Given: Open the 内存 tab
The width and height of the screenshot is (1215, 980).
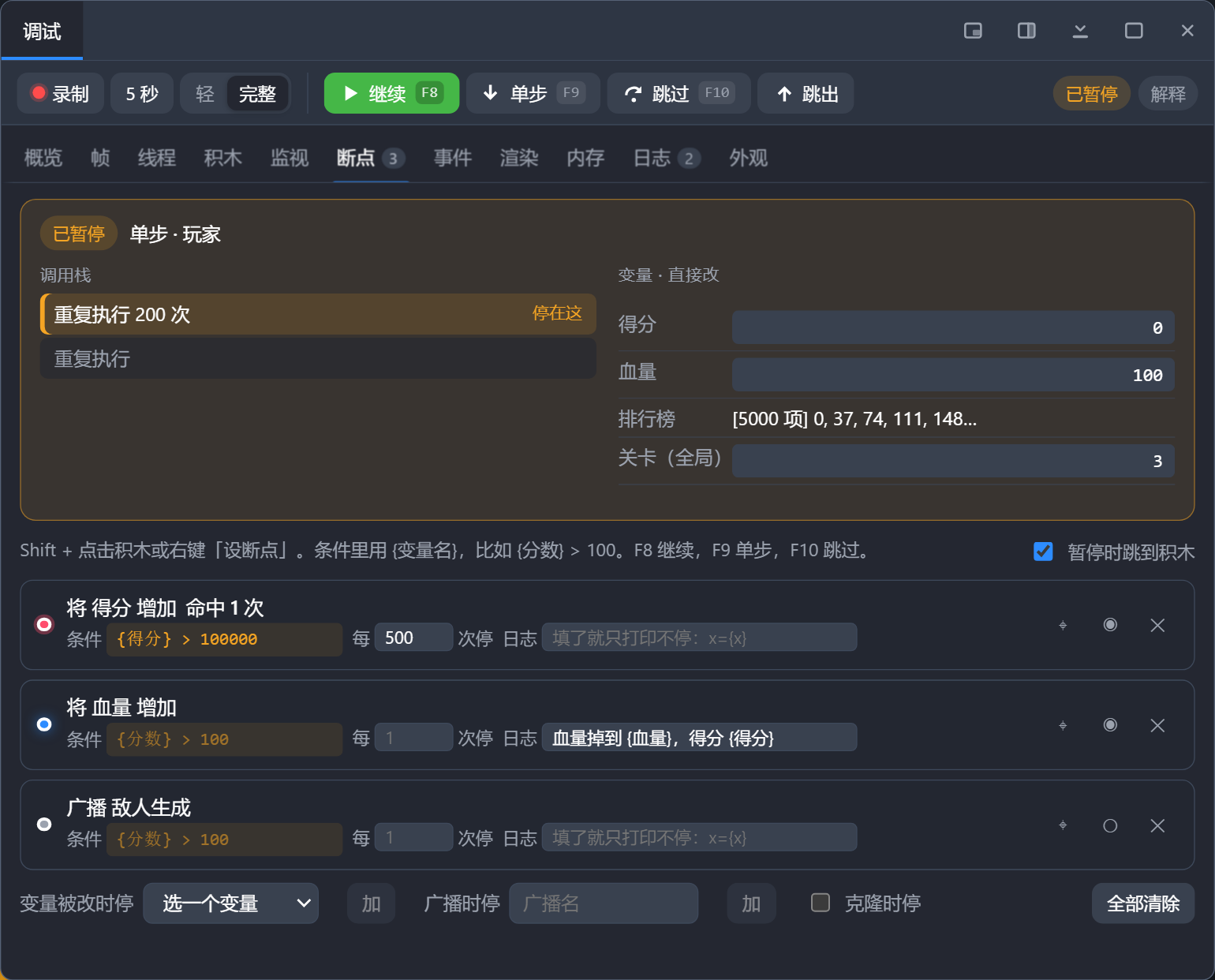Looking at the screenshot, I should point(585,158).
